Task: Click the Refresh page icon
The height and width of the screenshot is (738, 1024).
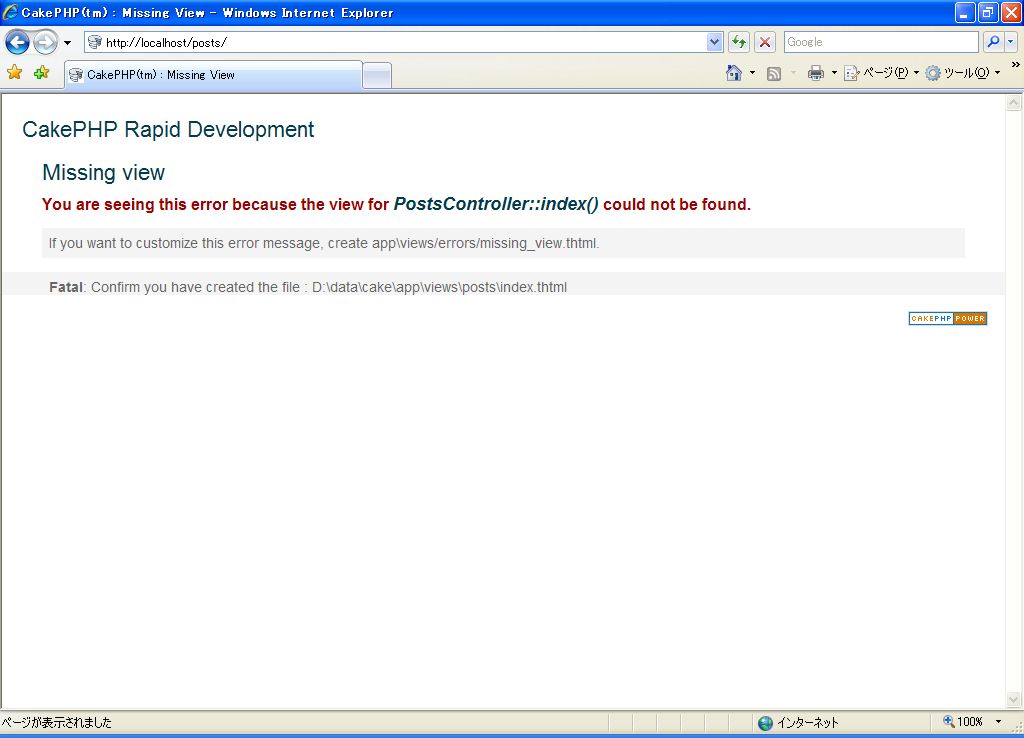Action: click(x=739, y=42)
